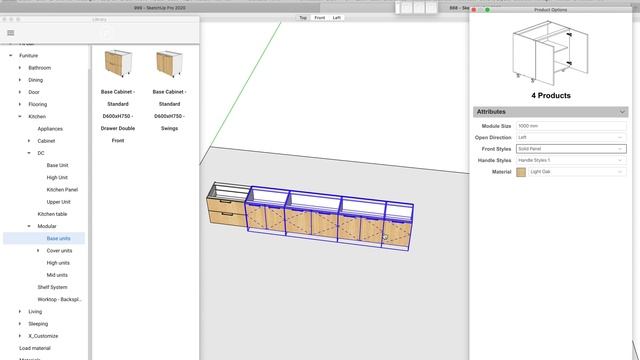Collapse the Modular subcategory arrow

coord(29,226)
